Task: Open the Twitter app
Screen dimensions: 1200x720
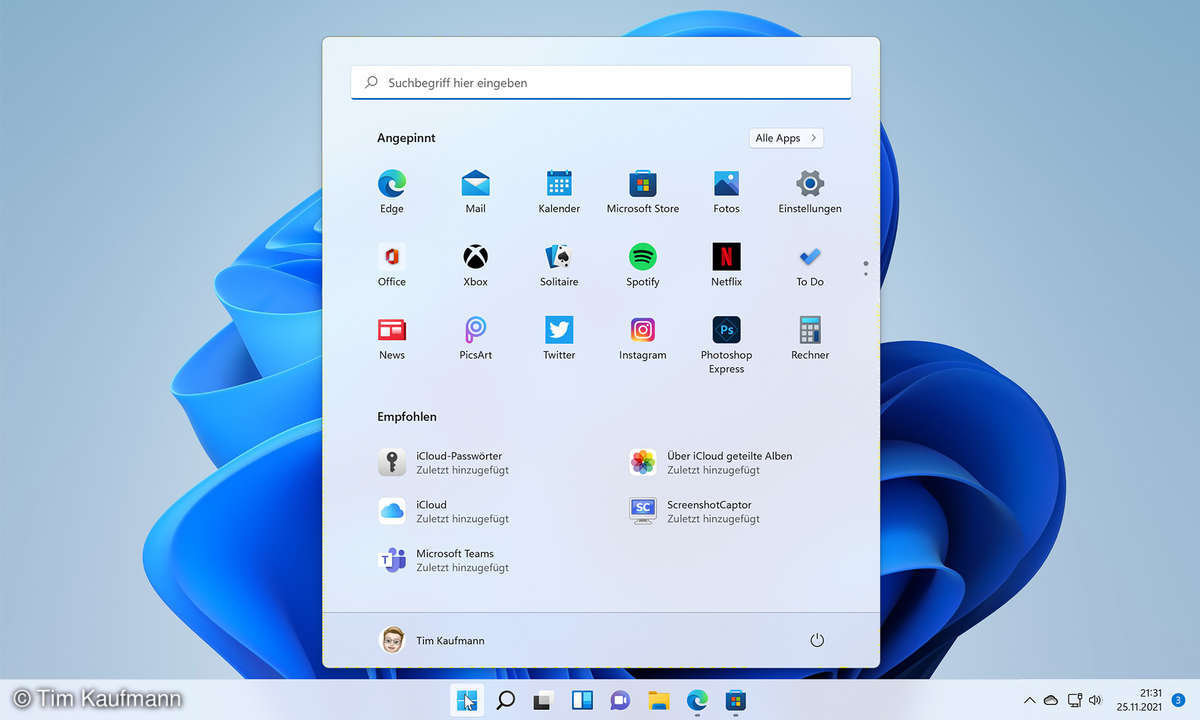Action: click(559, 338)
